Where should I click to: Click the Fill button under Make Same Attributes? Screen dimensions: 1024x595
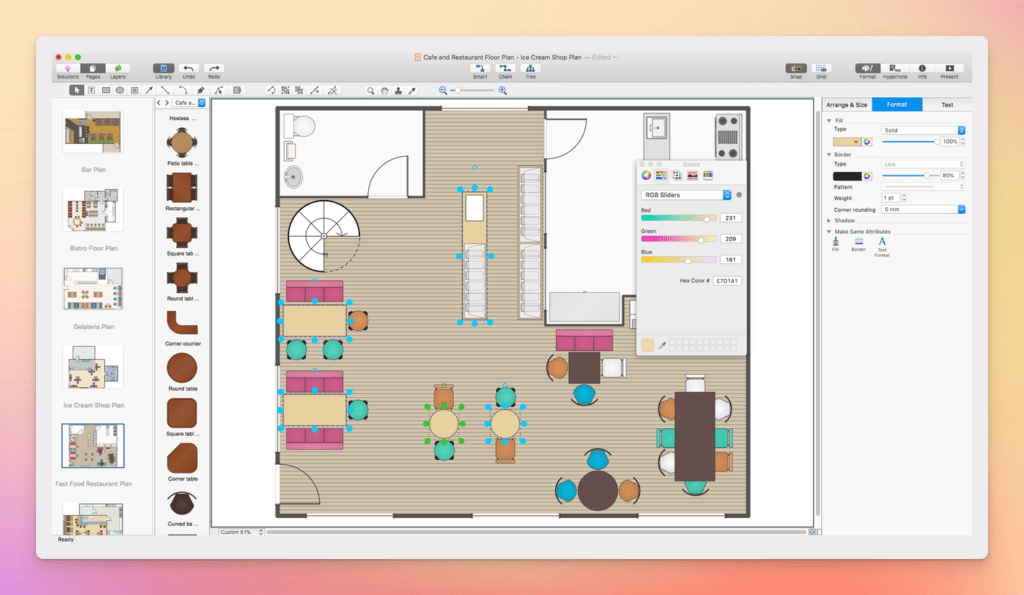tap(835, 242)
